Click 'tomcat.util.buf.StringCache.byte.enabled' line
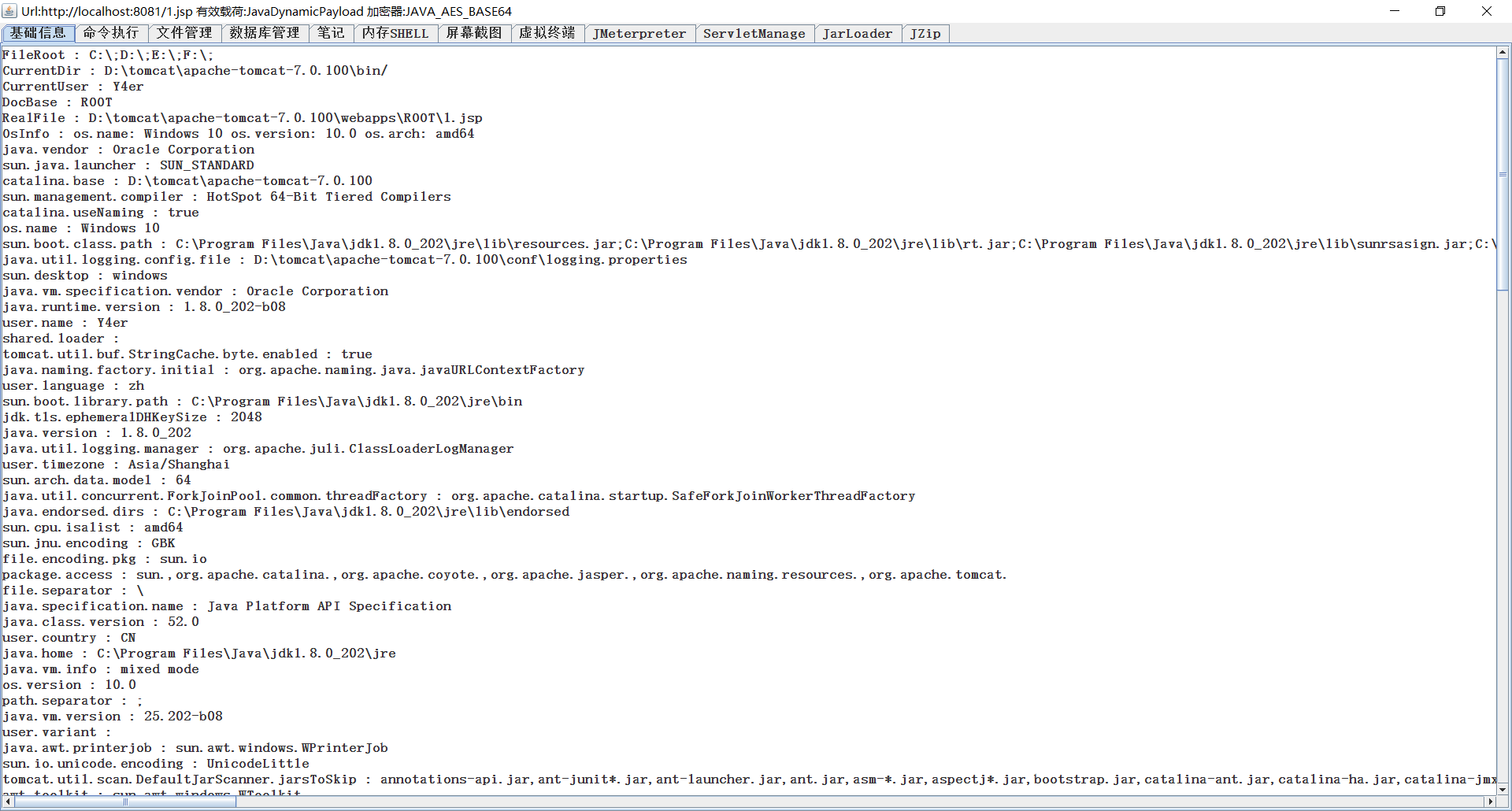 (x=187, y=354)
